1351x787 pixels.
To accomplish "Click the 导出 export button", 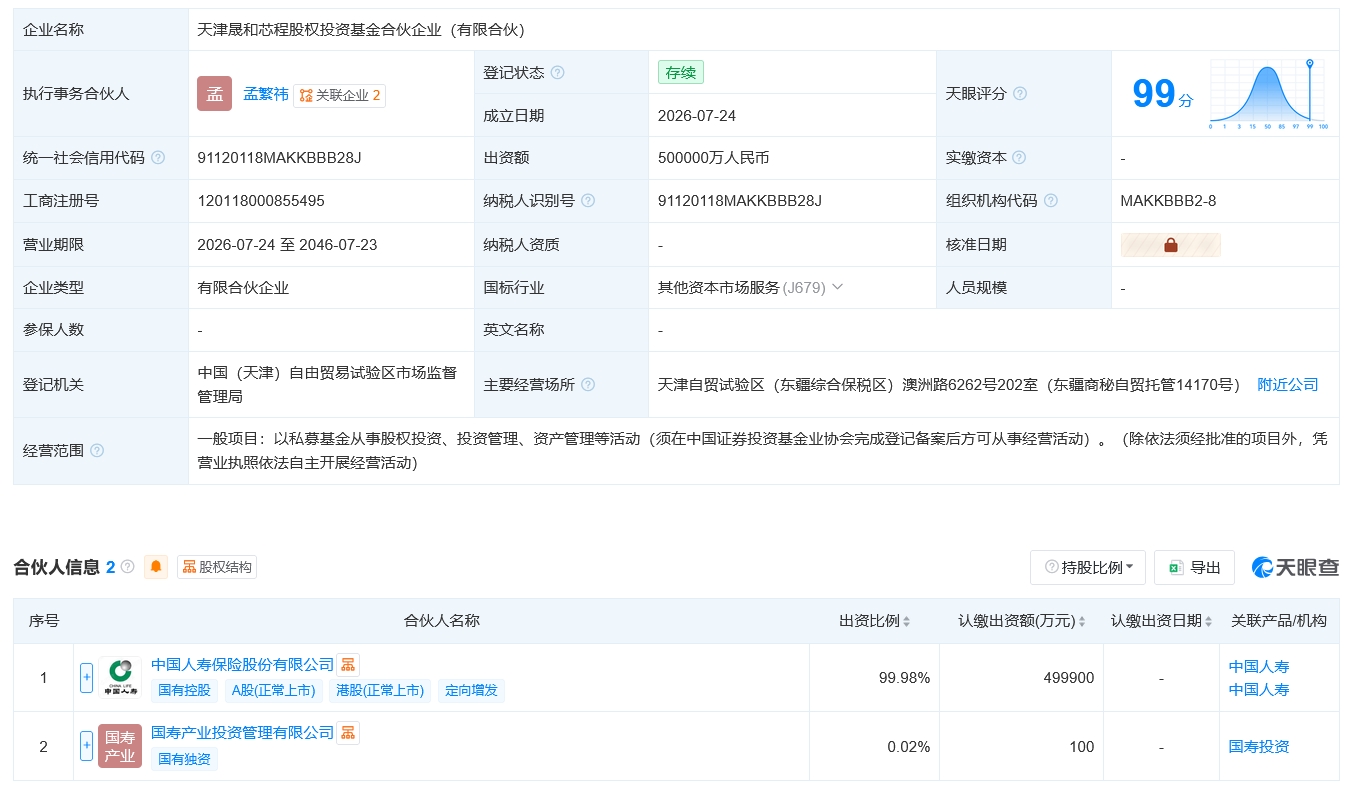I will (1194, 568).
